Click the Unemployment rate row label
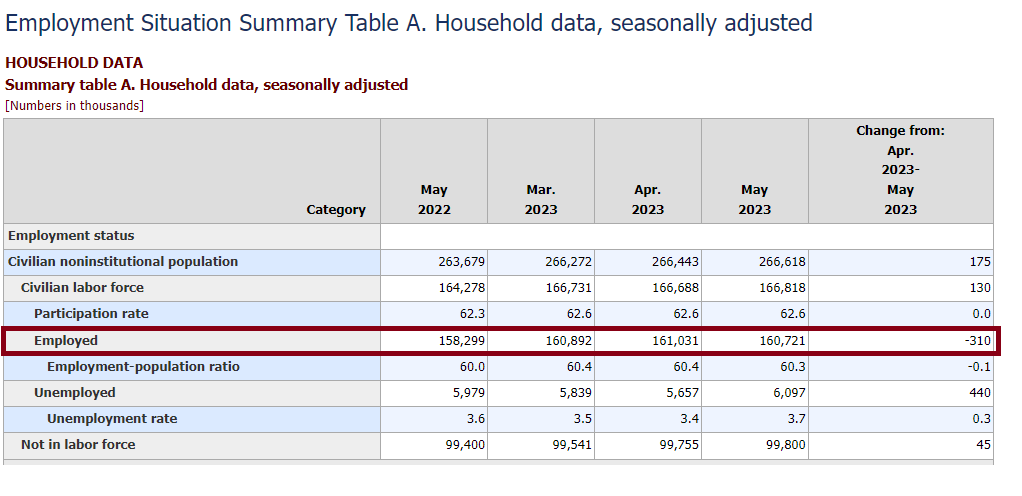The image size is (1022, 496). tap(112, 419)
